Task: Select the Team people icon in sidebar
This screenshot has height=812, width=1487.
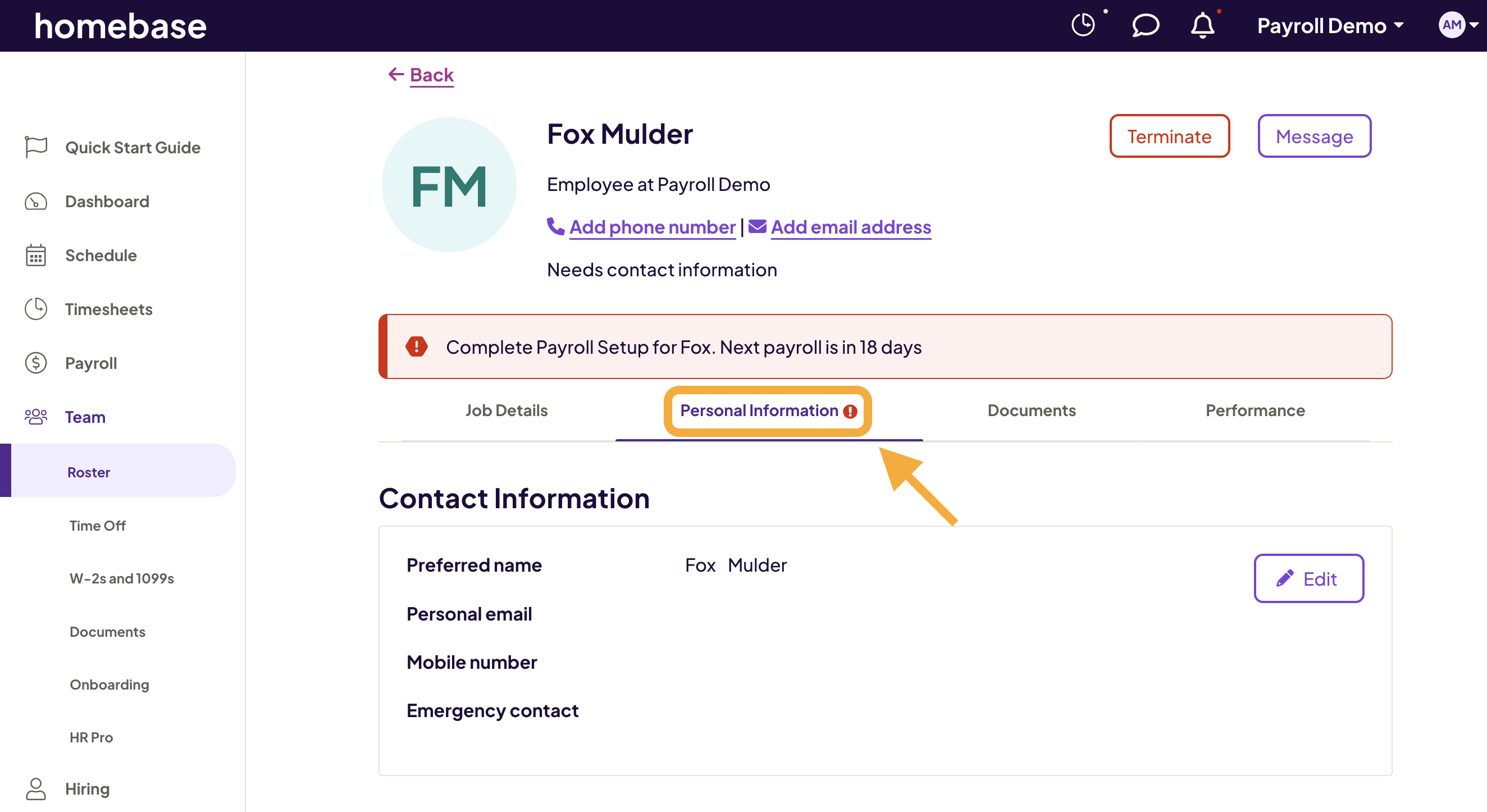Action: (35, 416)
